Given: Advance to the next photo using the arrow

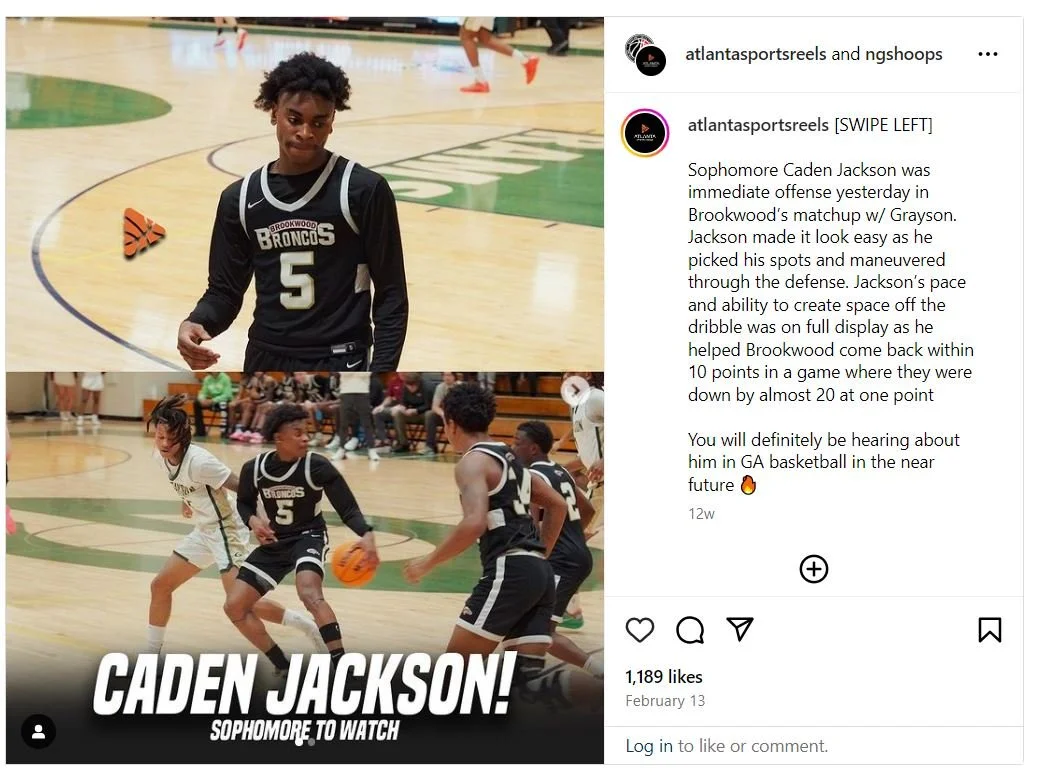Looking at the screenshot, I should [574, 390].
